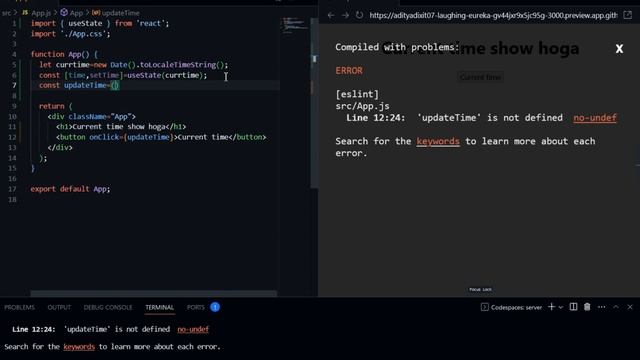
Task: Click './App.css' import string
Action: coord(85,34)
